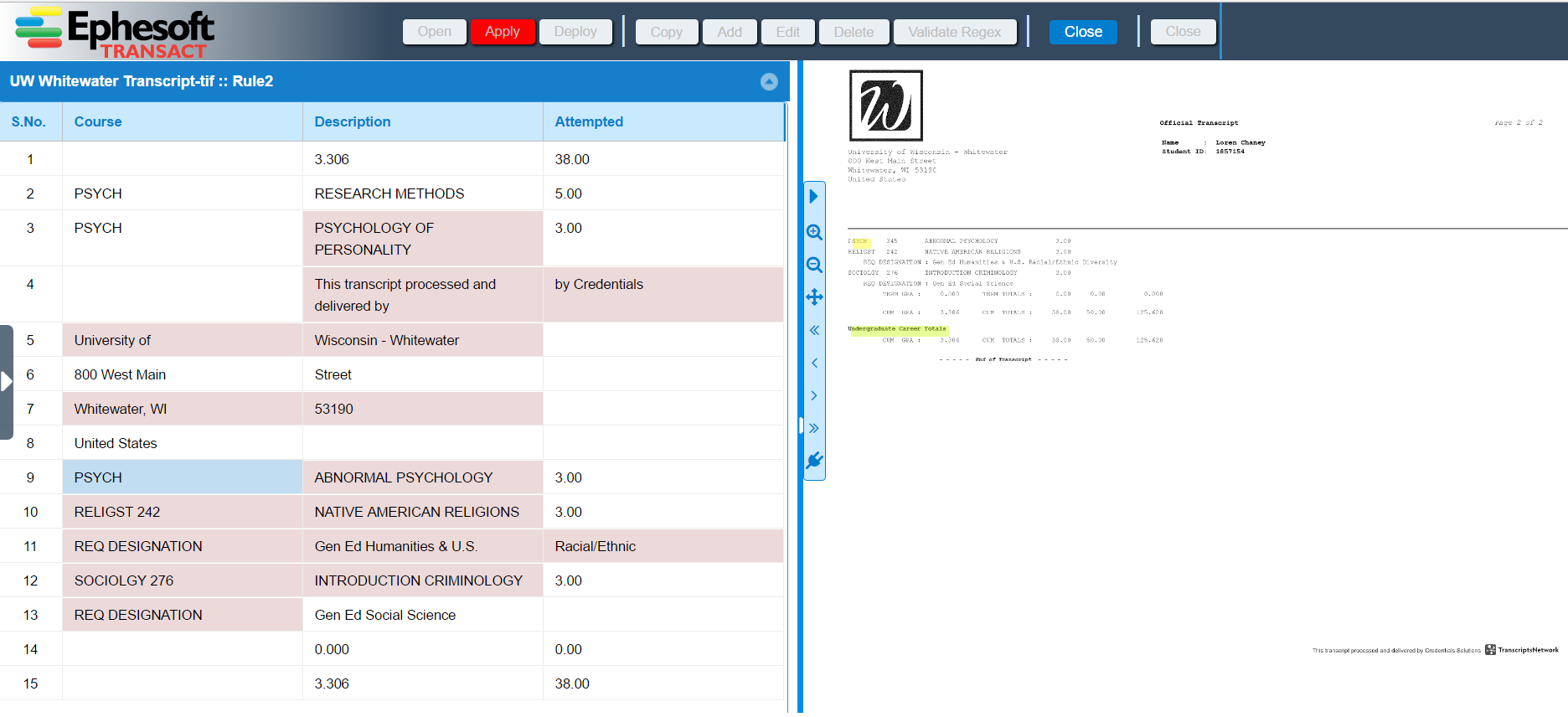Select the PSYCHOLOGY OF PERSONALITY cell
Viewport: 1568px width, 717px height.
coord(423,239)
